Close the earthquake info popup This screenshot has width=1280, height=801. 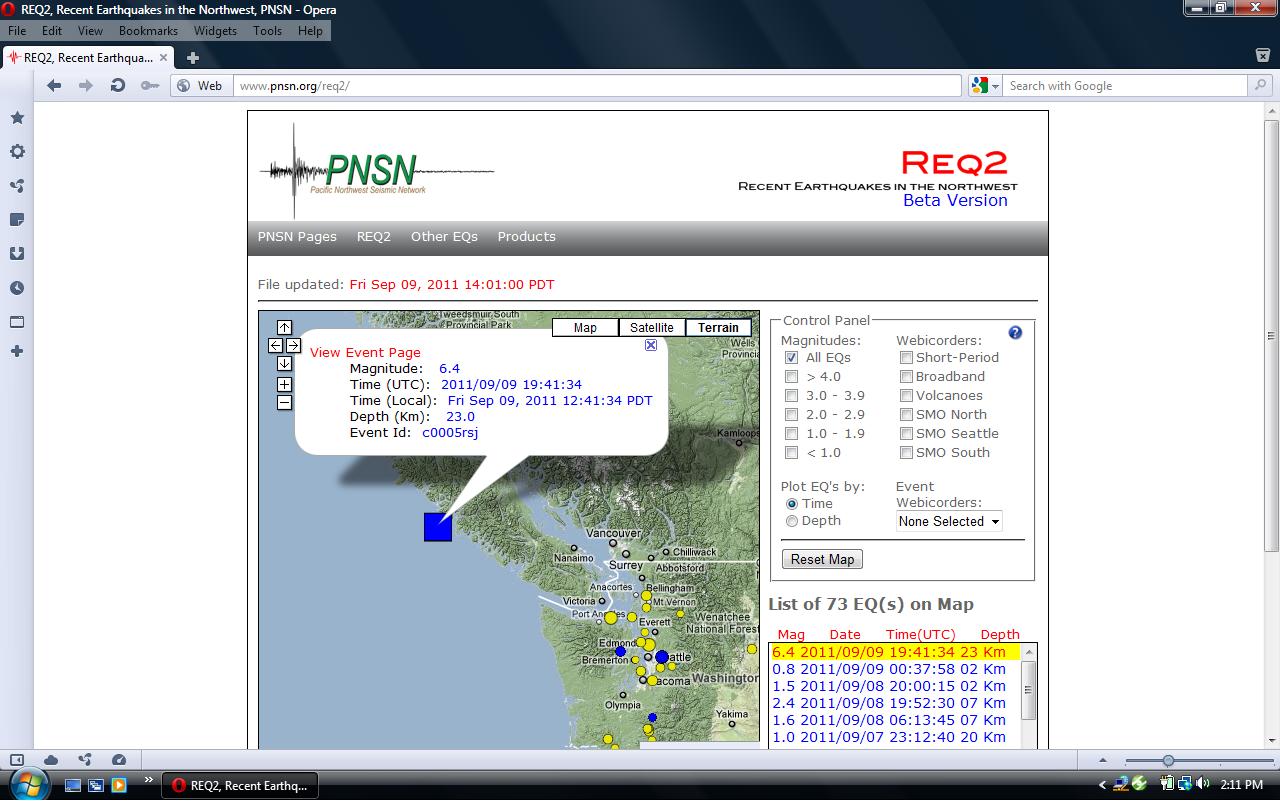[x=651, y=345]
